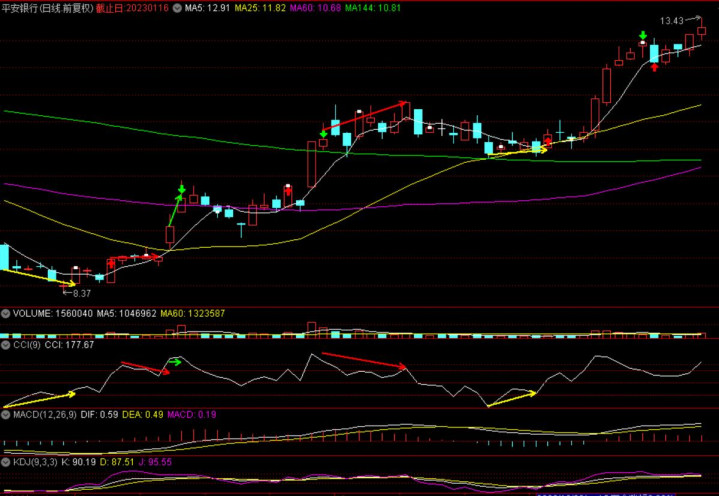This screenshot has width=719, height=496.
Task: Expand the KDJ panel options chevron
Action: [x=6, y=462]
